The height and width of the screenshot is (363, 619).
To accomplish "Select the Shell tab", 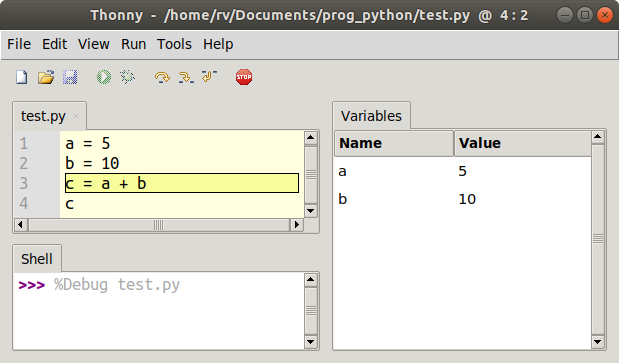I will (37, 259).
